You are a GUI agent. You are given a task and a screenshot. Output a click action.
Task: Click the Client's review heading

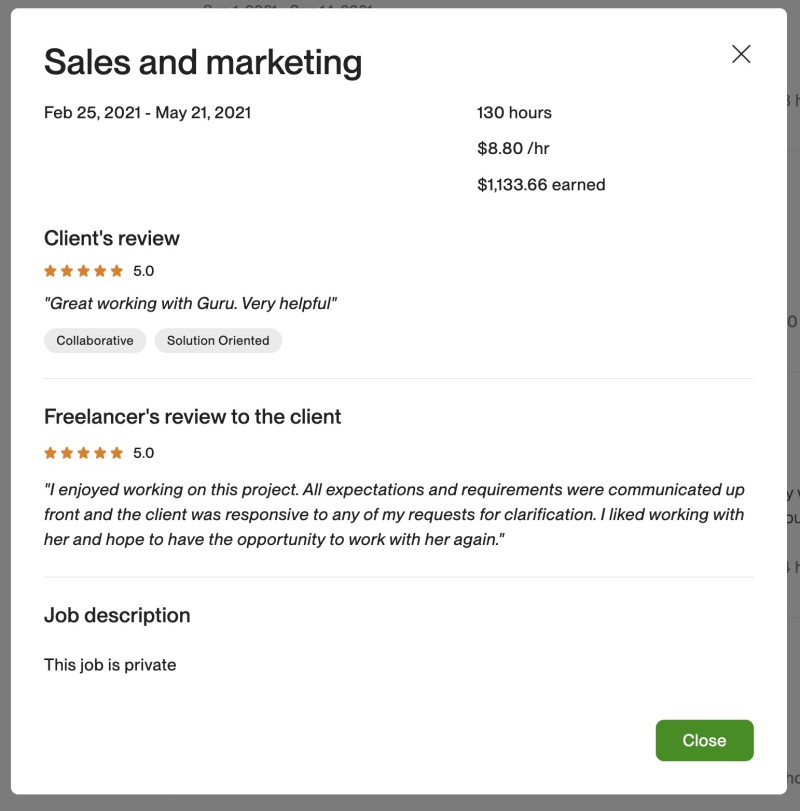[x=112, y=238]
